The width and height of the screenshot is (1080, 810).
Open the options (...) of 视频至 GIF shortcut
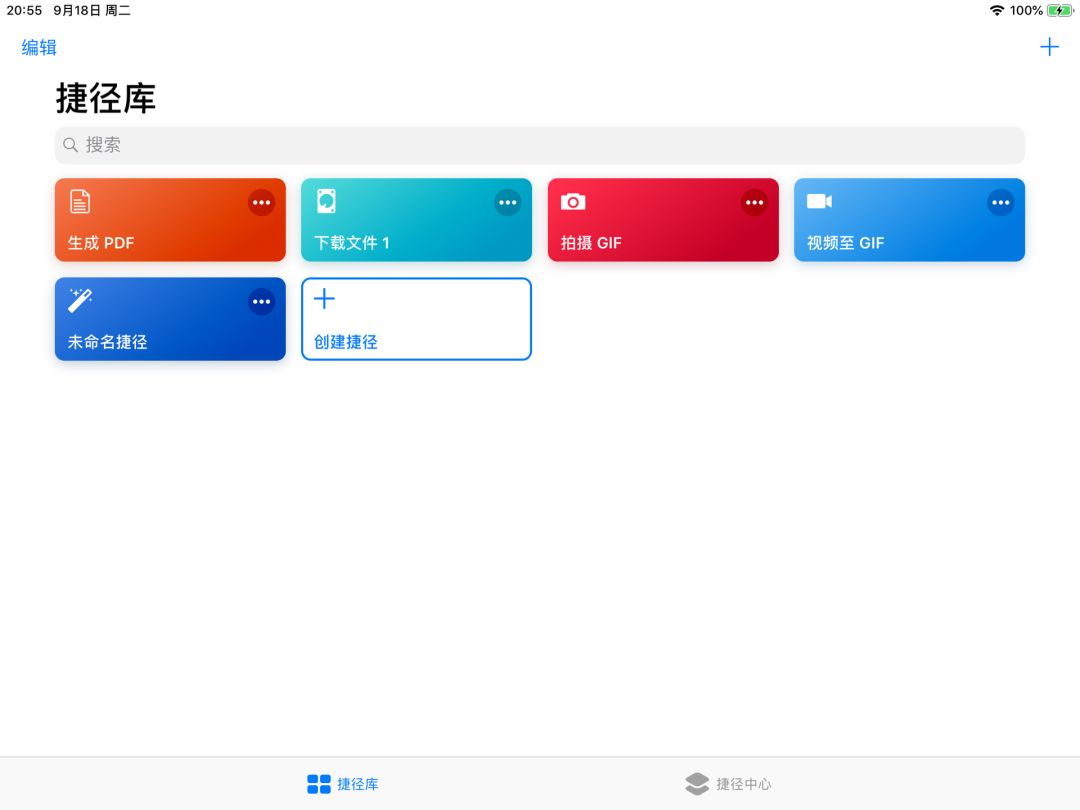[x=1000, y=202]
